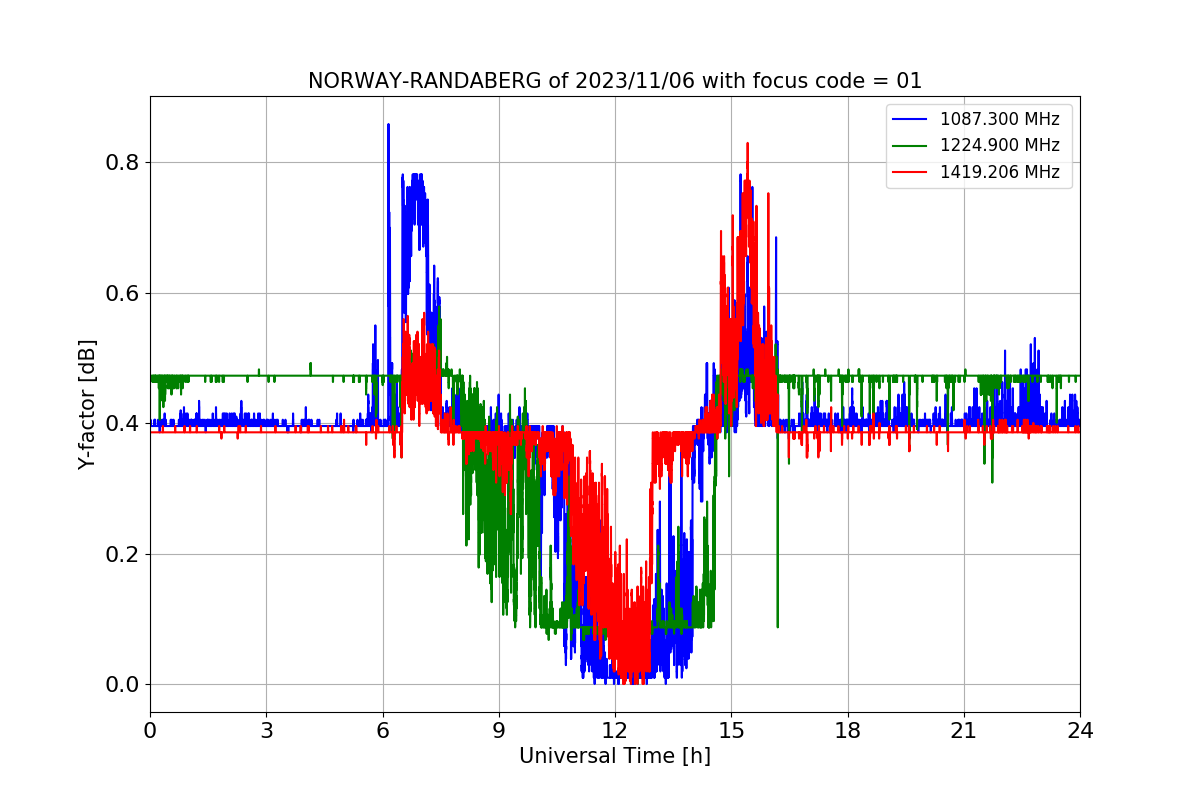
Task: Click the y-axis tick label 0.2
Action: (x=123, y=554)
